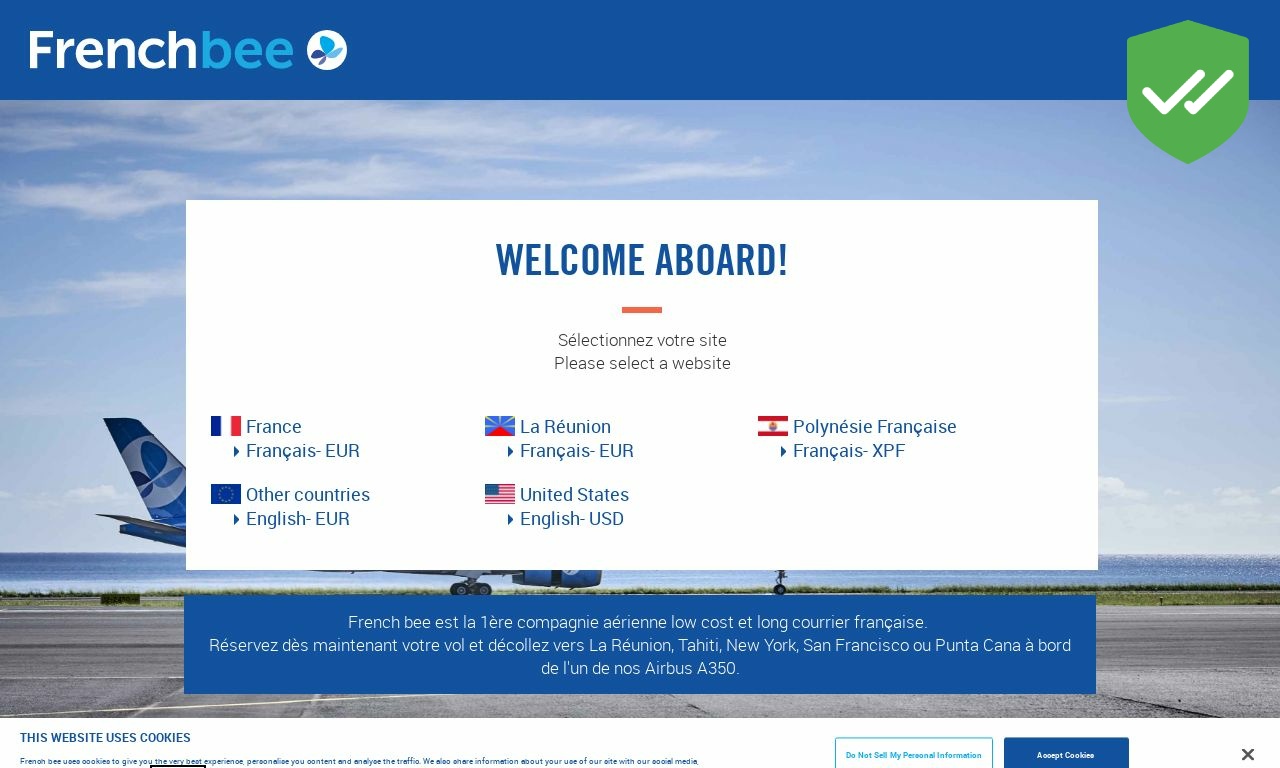The width and height of the screenshot is (1280, 768).
Task: Click the United States flag icon
Action: click(500, 494)
